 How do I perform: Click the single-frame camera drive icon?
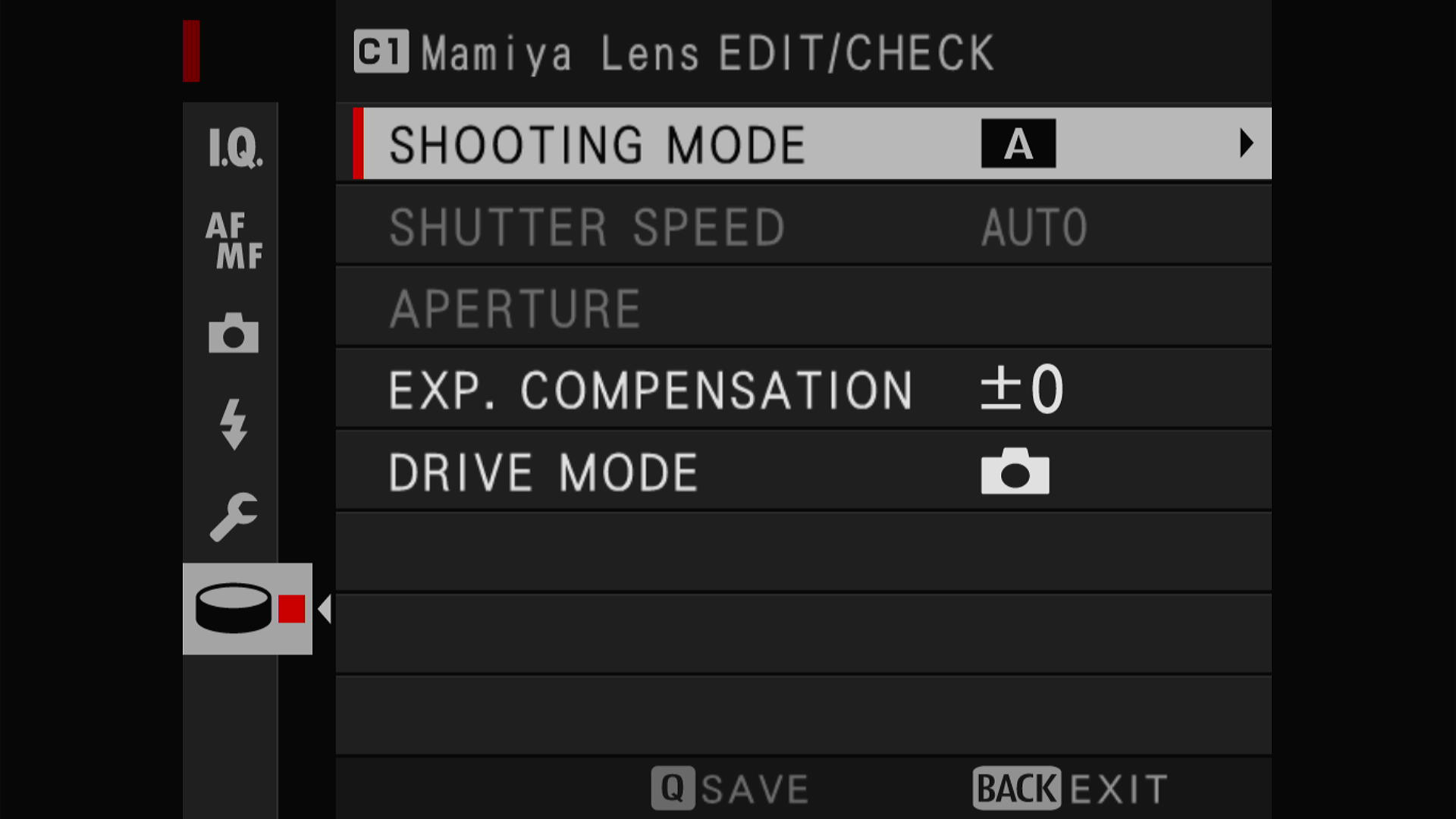point(1015,471)
